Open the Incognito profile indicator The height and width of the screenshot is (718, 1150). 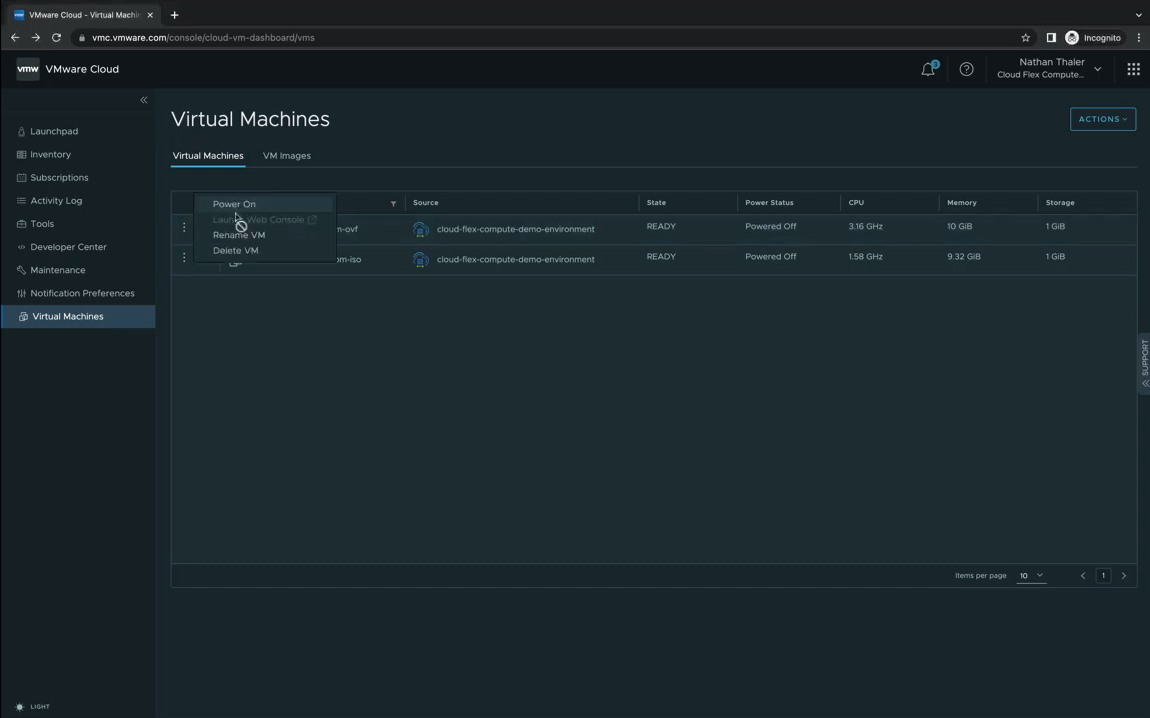(1093, 37)
